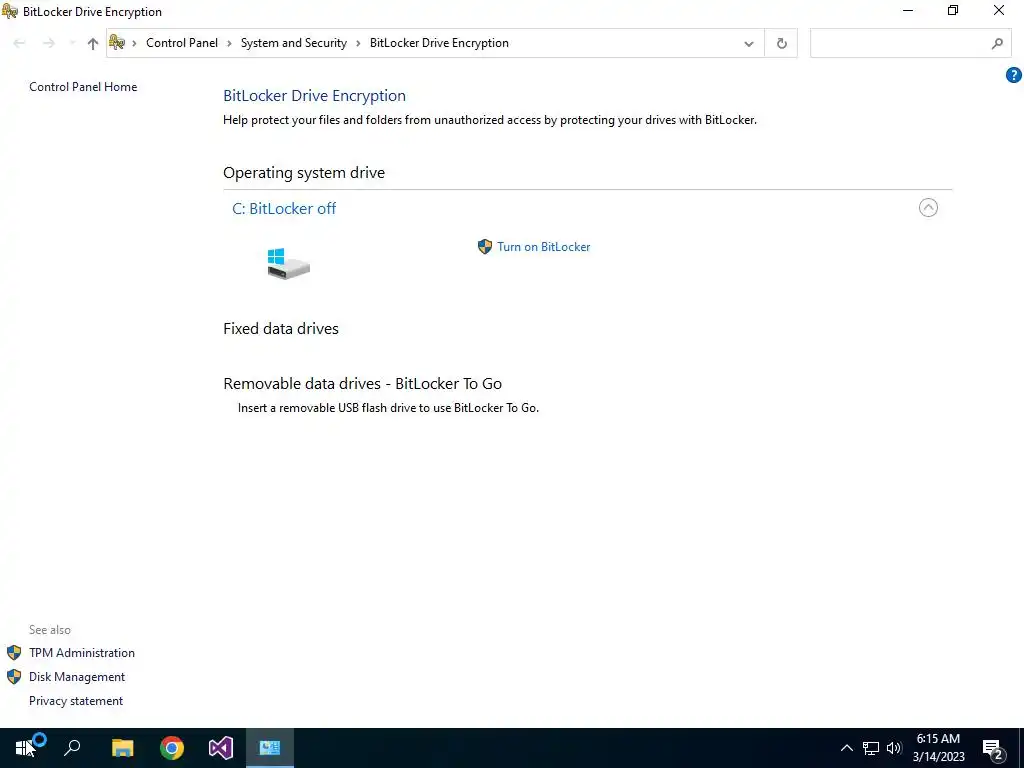The width and height of the screenshot is (1024, 768).
Task: Open File Explorer from the taskbar
Action: [x=122, y=748]
